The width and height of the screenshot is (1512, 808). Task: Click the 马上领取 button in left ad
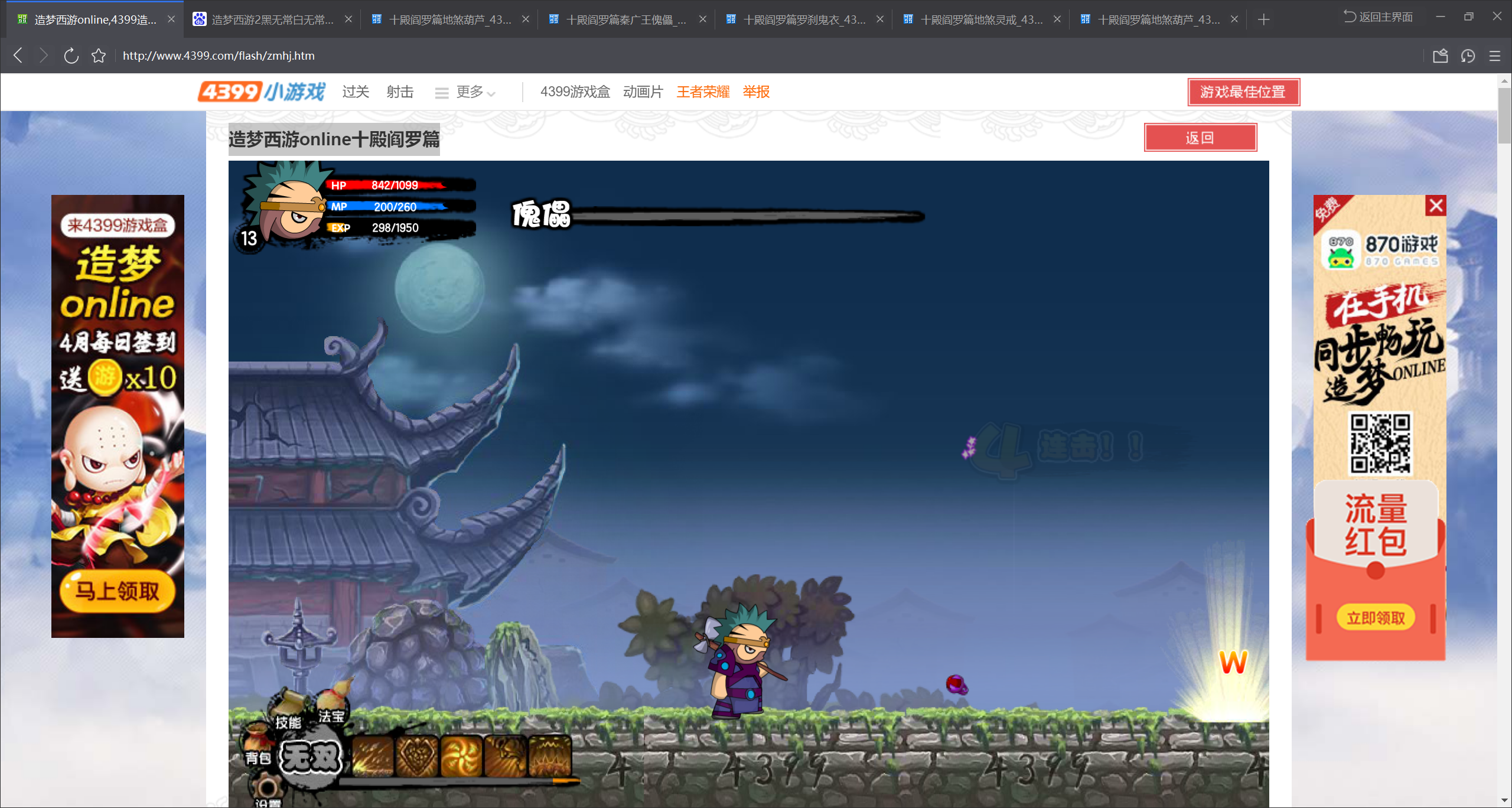click(118, 591)
